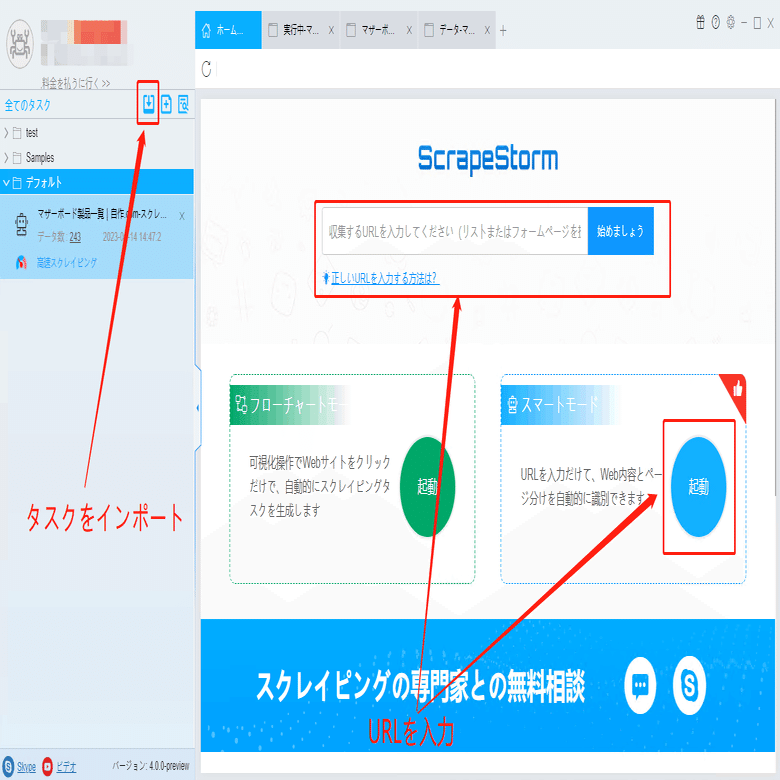Open the chat bubble consultation icon
The width and height of the screenshot is (780, 780).
click(640, 685)
